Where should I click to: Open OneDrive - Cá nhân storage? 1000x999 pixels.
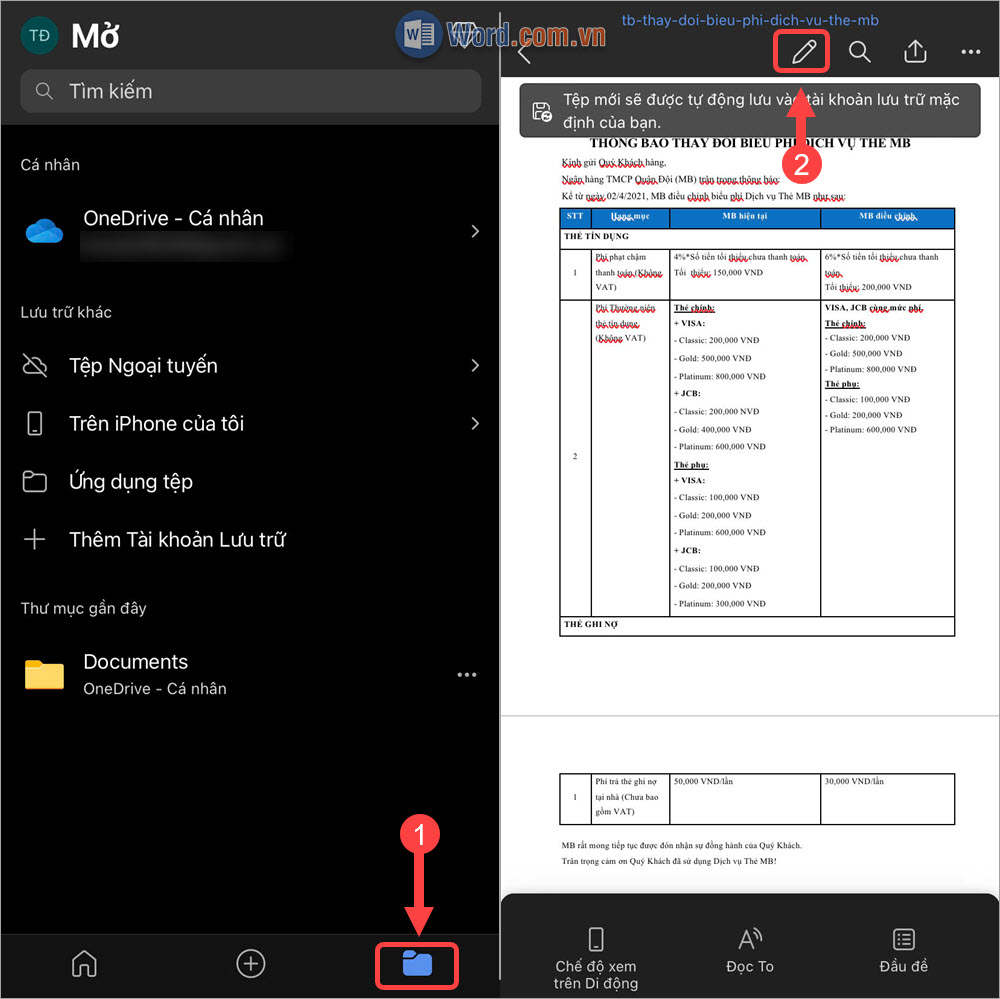pos(250,230)
